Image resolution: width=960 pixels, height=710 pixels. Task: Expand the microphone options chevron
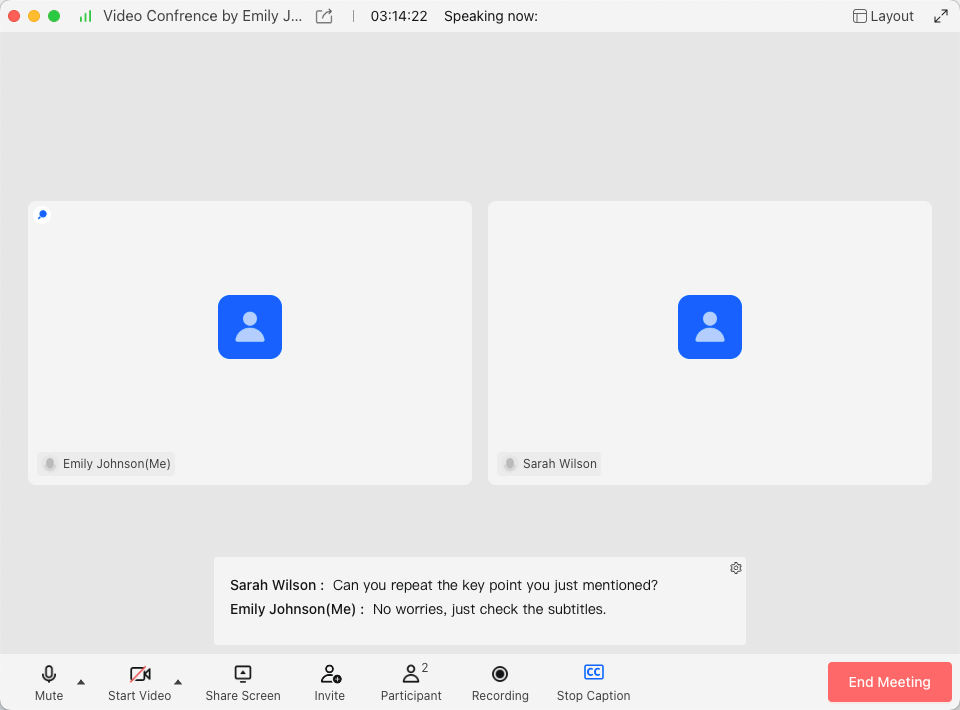pos(81,684)
